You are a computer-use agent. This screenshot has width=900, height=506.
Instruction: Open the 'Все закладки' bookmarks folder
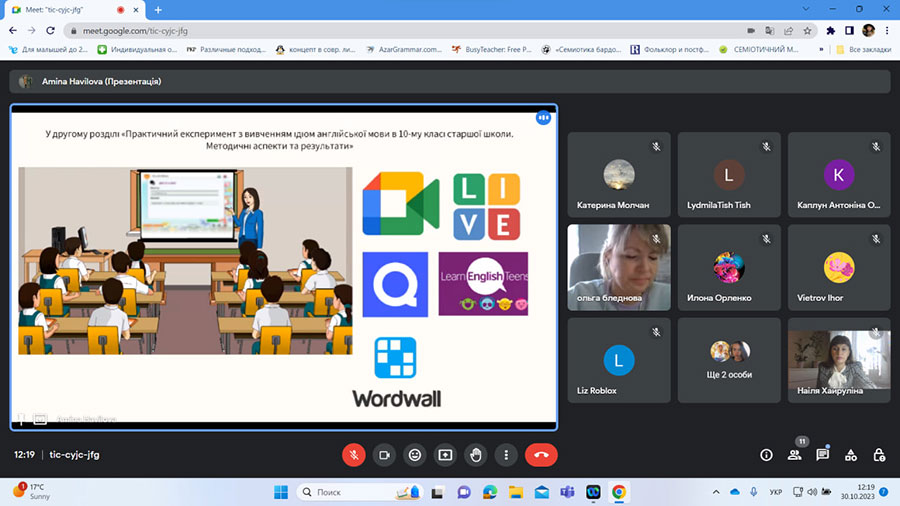point(866,49)
